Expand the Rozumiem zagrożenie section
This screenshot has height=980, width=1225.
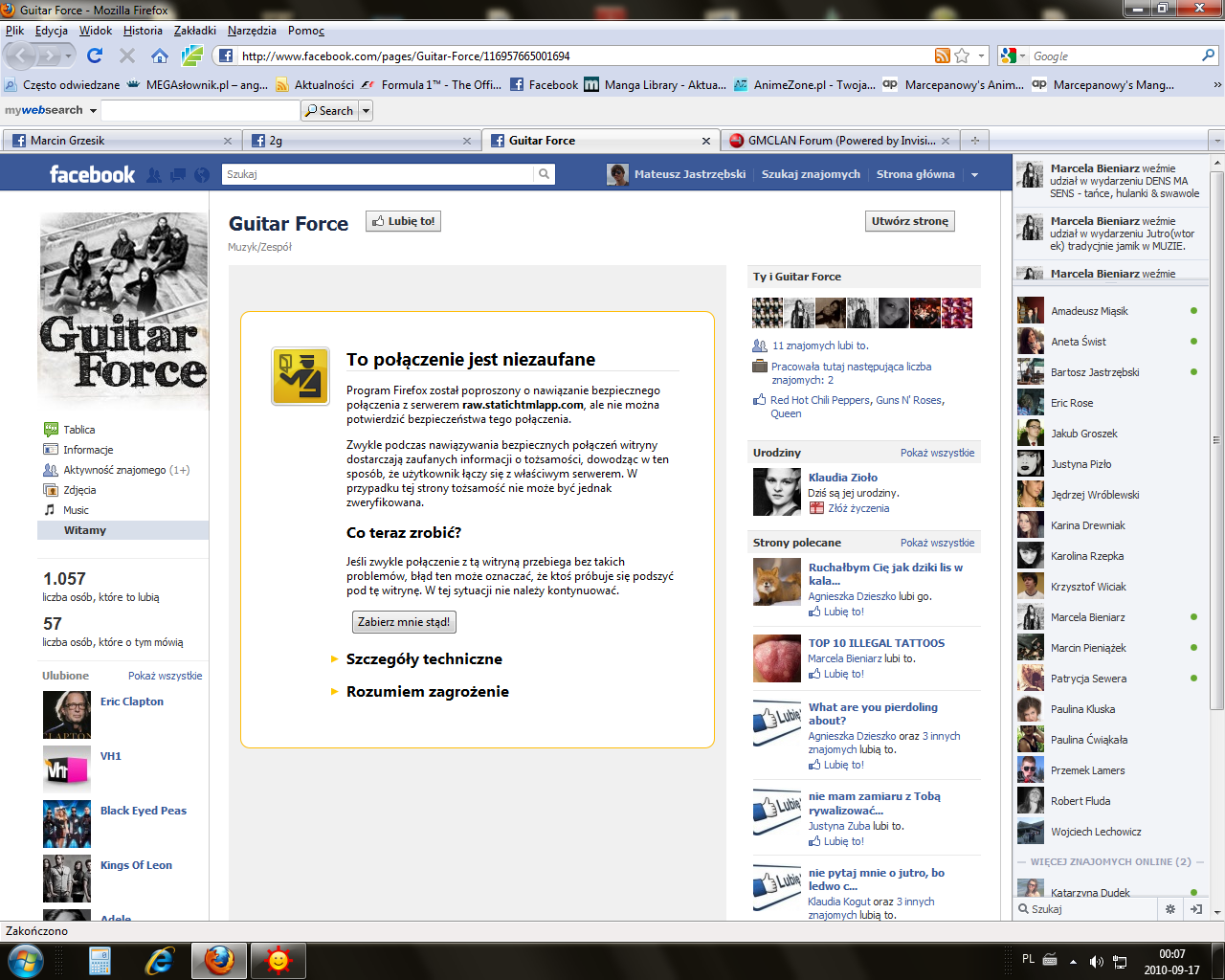[427, 692]
